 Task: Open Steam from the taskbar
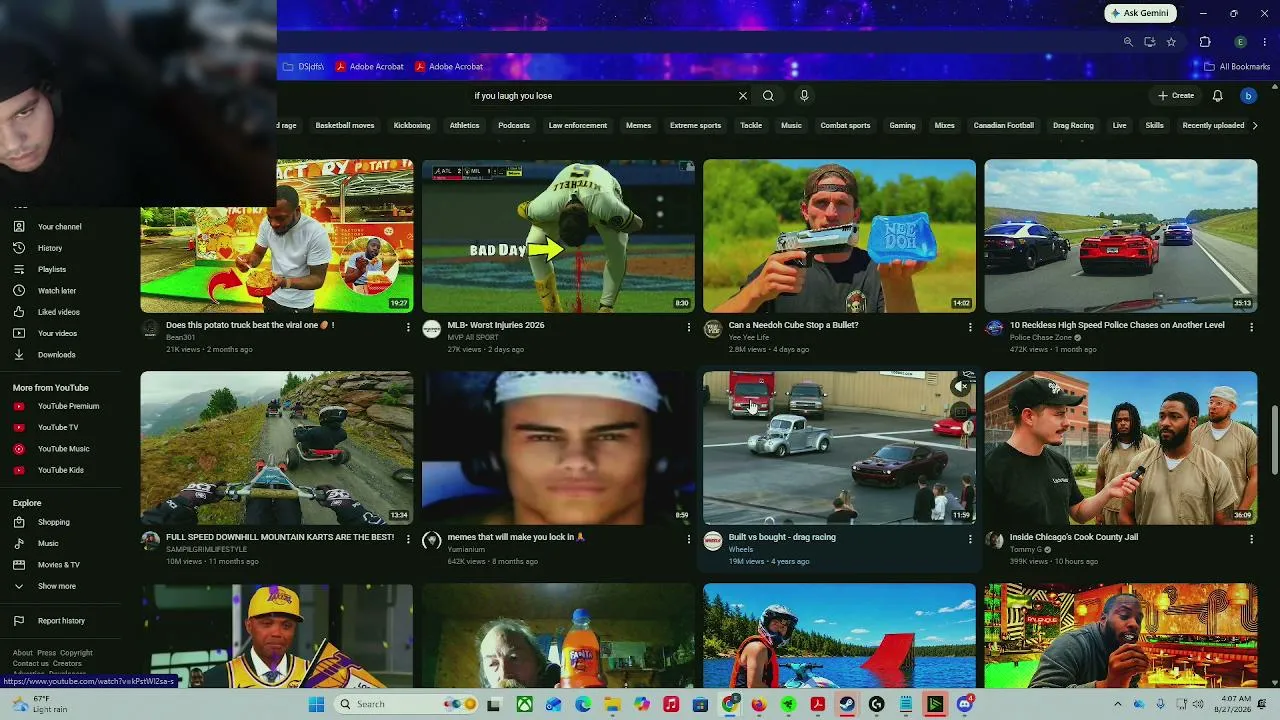(847, 704)
